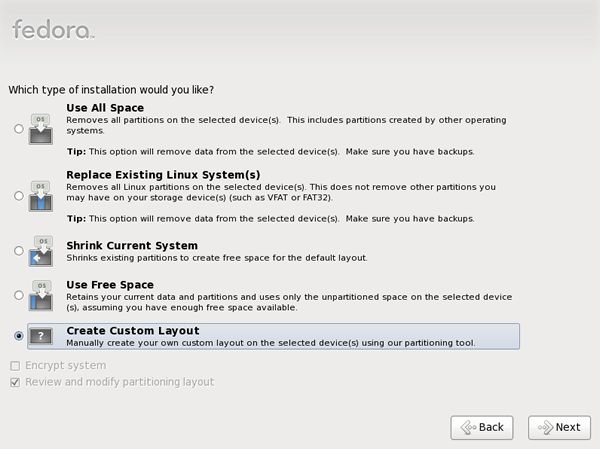Click the Shrink Current System heading

pyautogui.click(x=132, y=245)
